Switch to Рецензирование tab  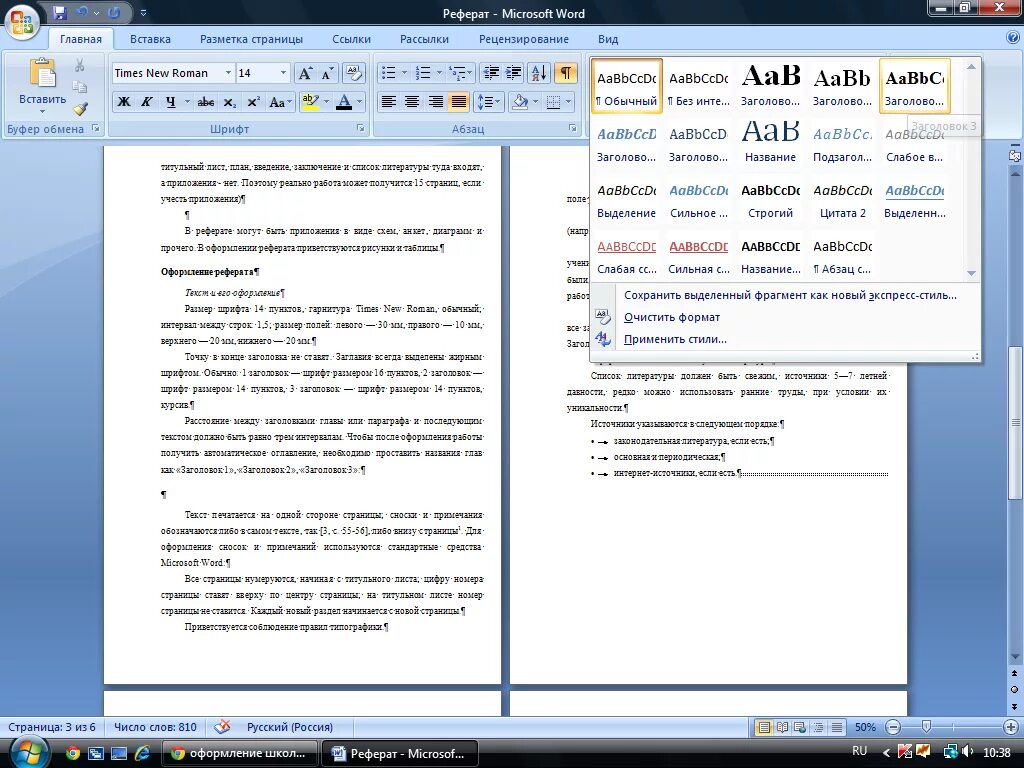coord(524,39)
